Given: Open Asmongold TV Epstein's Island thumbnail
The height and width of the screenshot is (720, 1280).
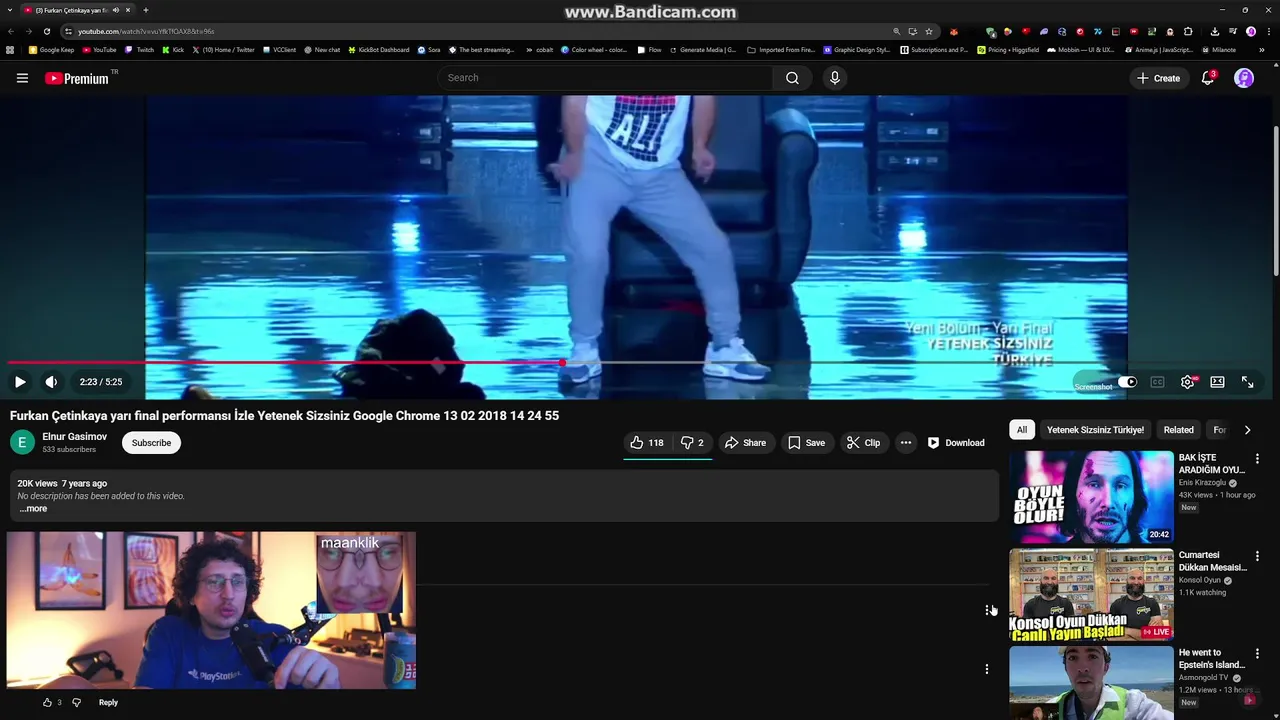Looking at the screenshot, I should (1091, 683).
